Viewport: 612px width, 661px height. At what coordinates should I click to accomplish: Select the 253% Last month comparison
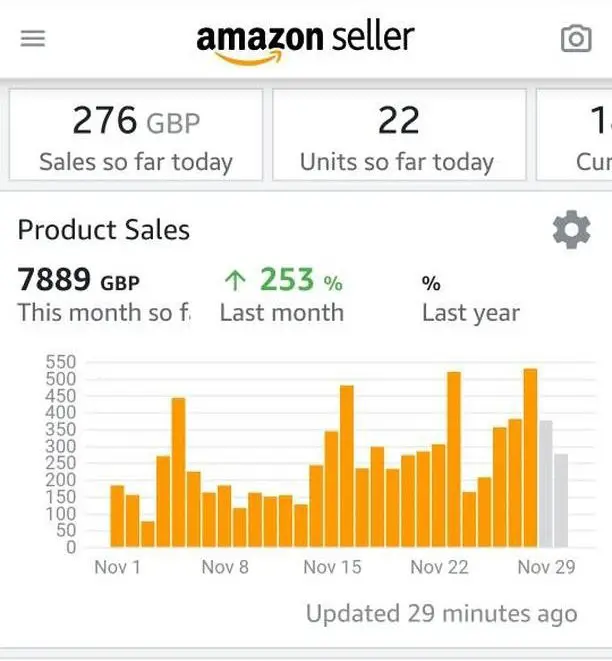[282, 295]
